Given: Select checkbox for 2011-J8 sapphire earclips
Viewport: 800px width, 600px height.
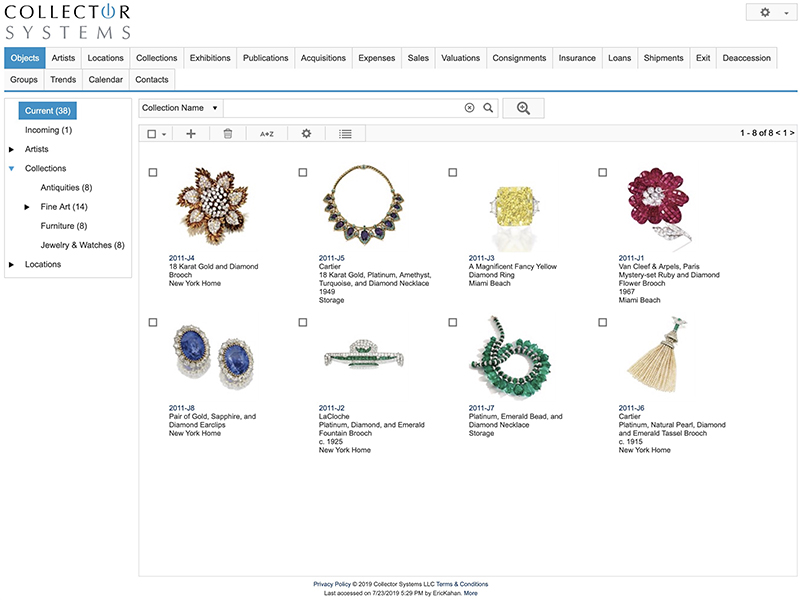Looking at the screenshot, I should click(x=153, y=322).
